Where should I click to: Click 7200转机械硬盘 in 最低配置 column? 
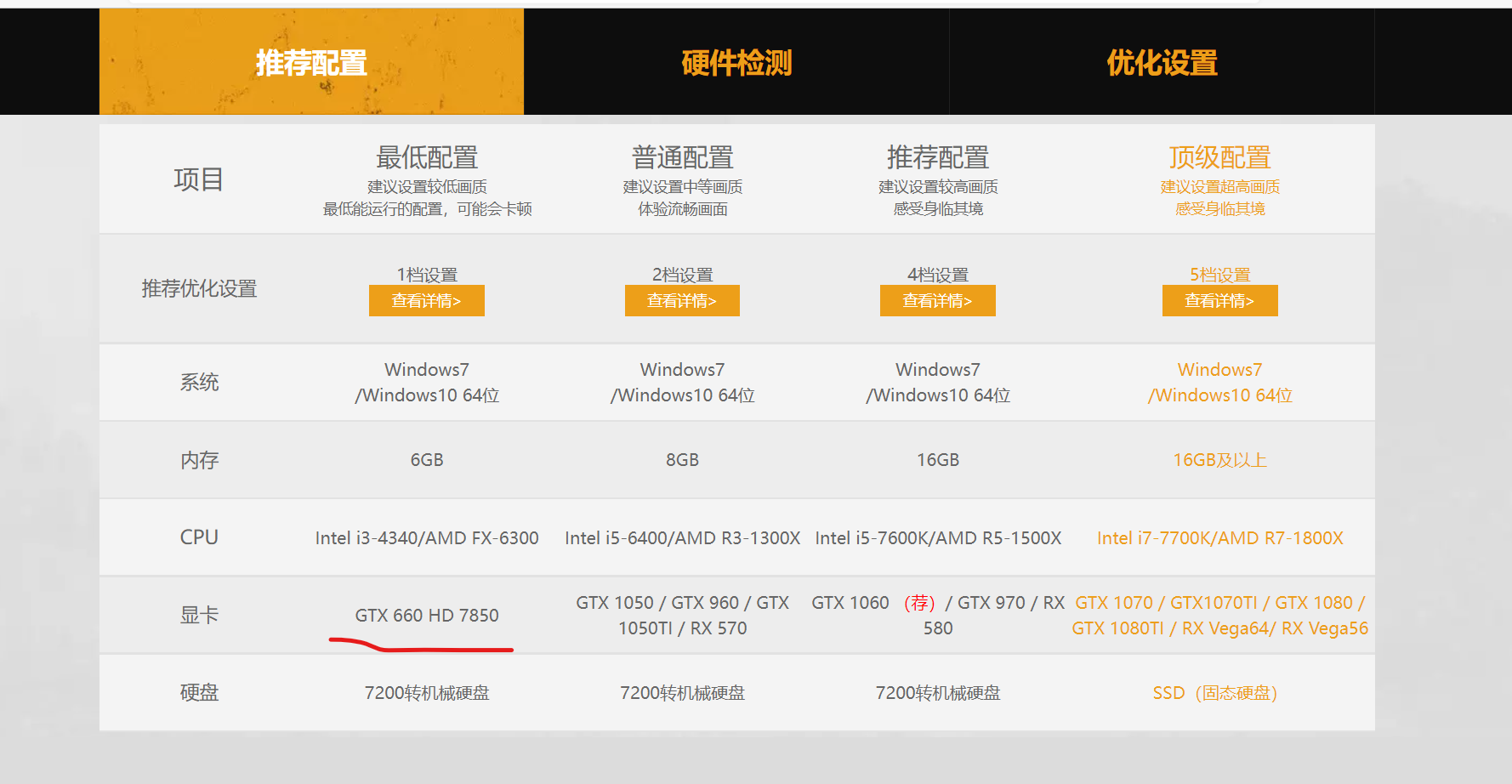427,693
